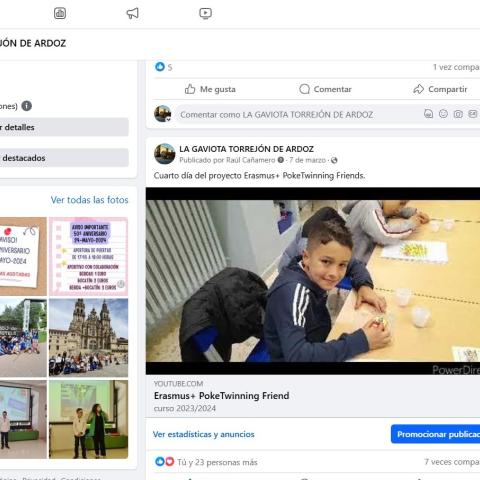The image size is (480, 480).
Task: Click Comentar on the upper post
Action: 325,89
